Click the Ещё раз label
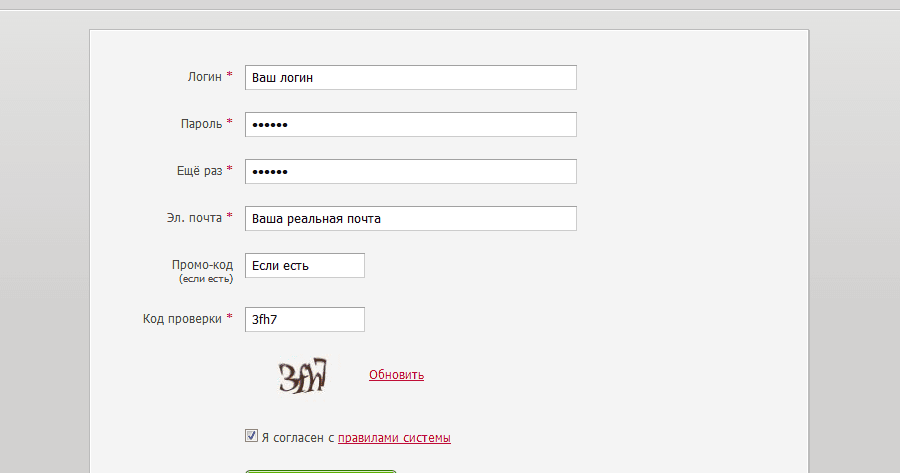The image size is (900, 473). point(199,170)
